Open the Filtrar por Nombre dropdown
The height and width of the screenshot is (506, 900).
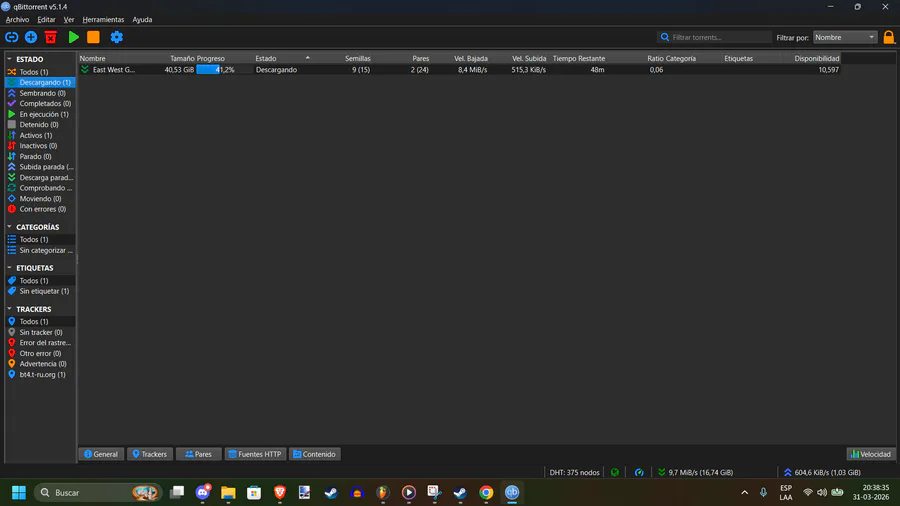[x=845, y=37]
